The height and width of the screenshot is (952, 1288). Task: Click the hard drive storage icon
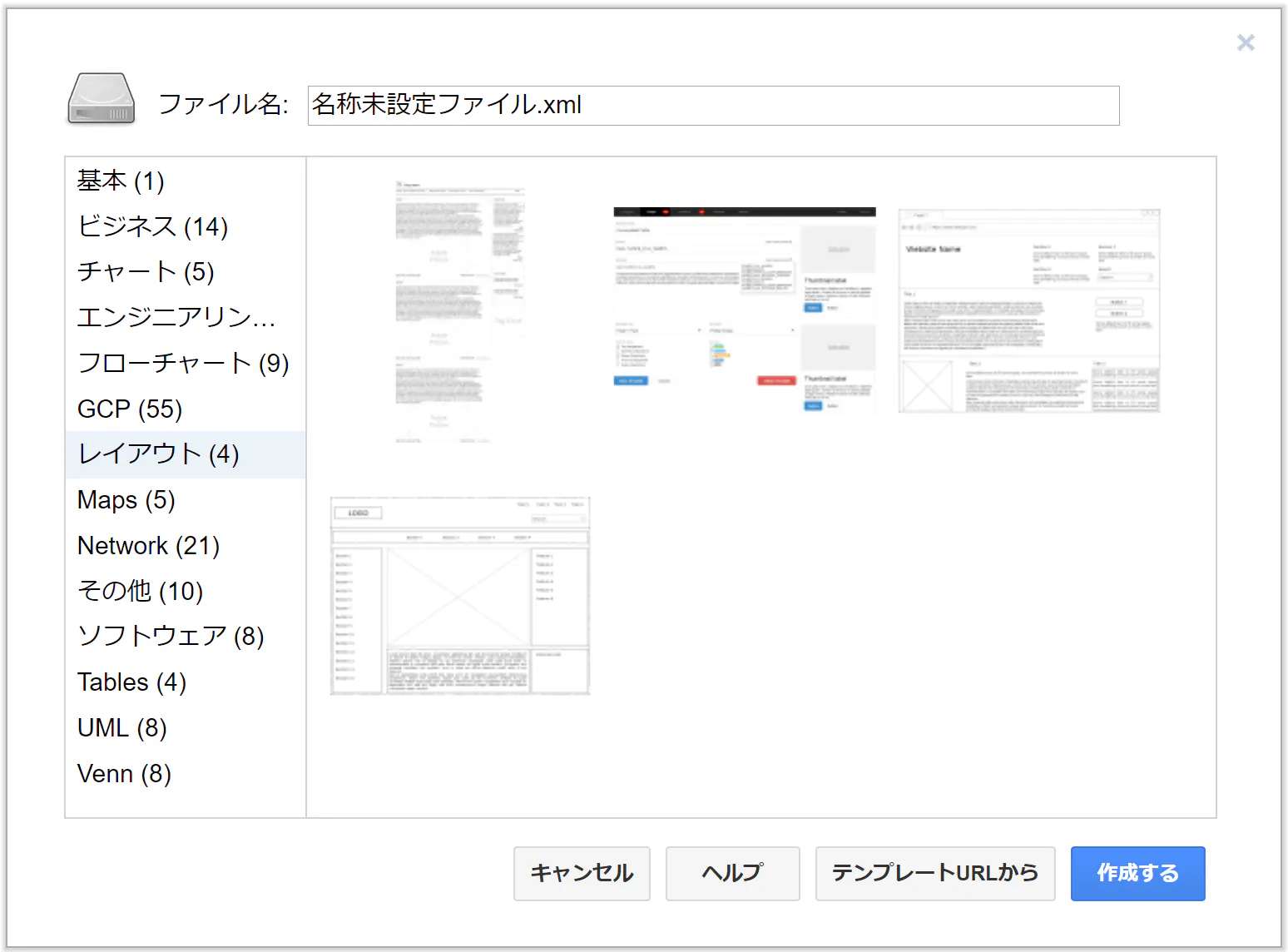point(102,99)
